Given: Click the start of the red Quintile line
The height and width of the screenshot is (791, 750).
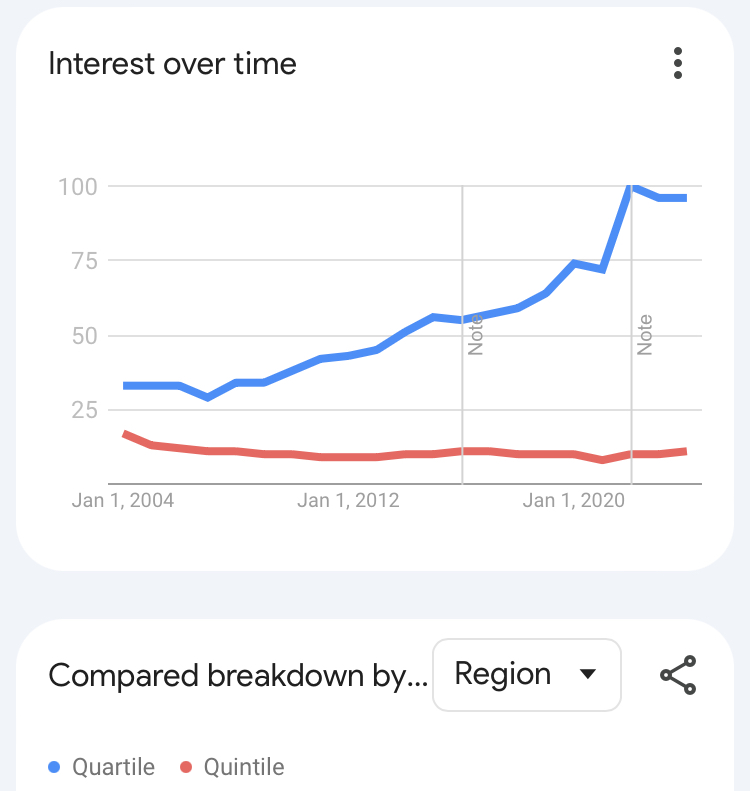Looking at the screenshot, I should click(126, 434).
